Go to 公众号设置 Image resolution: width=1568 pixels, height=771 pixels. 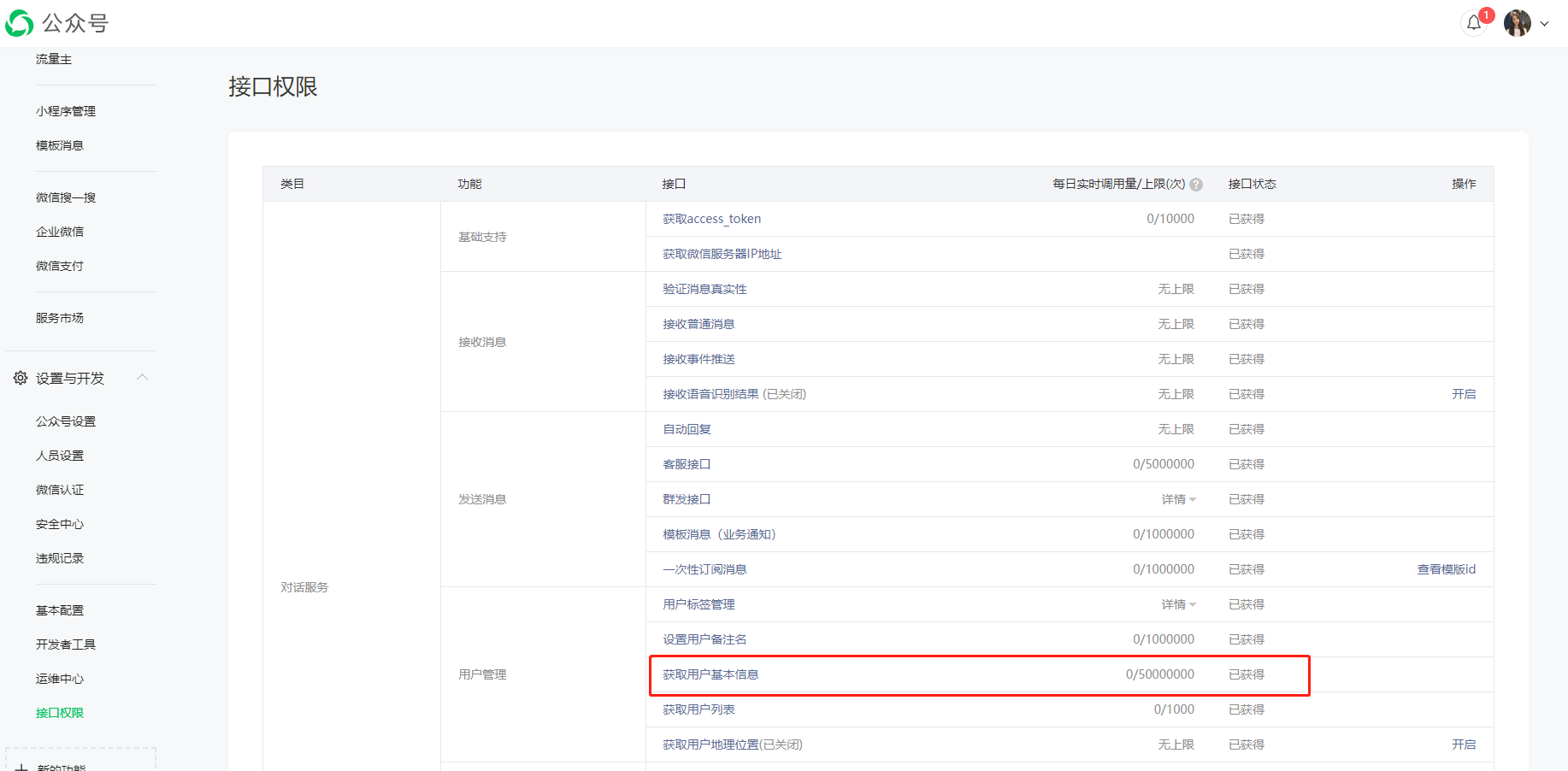[x=66, y=421]
